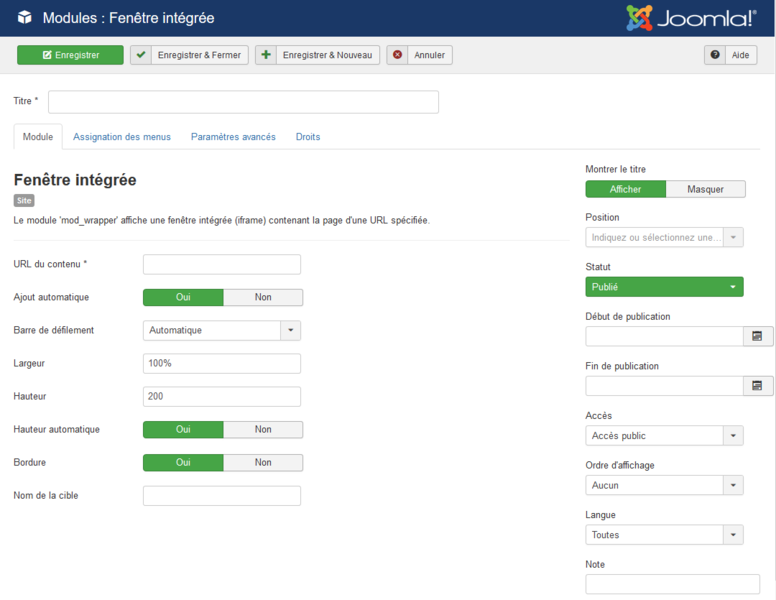Screen dimensions: 776x600
Task: Focus Début de publication date field
Action: (x=664, y=337)
